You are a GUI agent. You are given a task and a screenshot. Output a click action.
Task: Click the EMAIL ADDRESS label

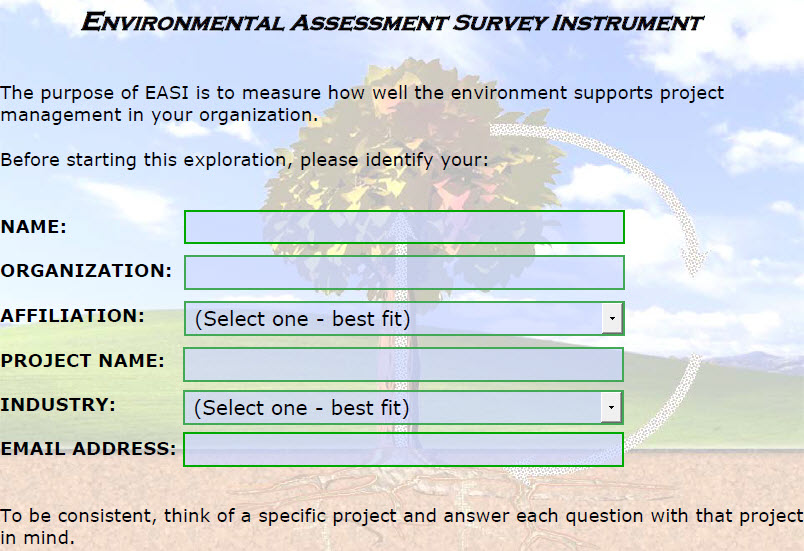pos(89,449)
